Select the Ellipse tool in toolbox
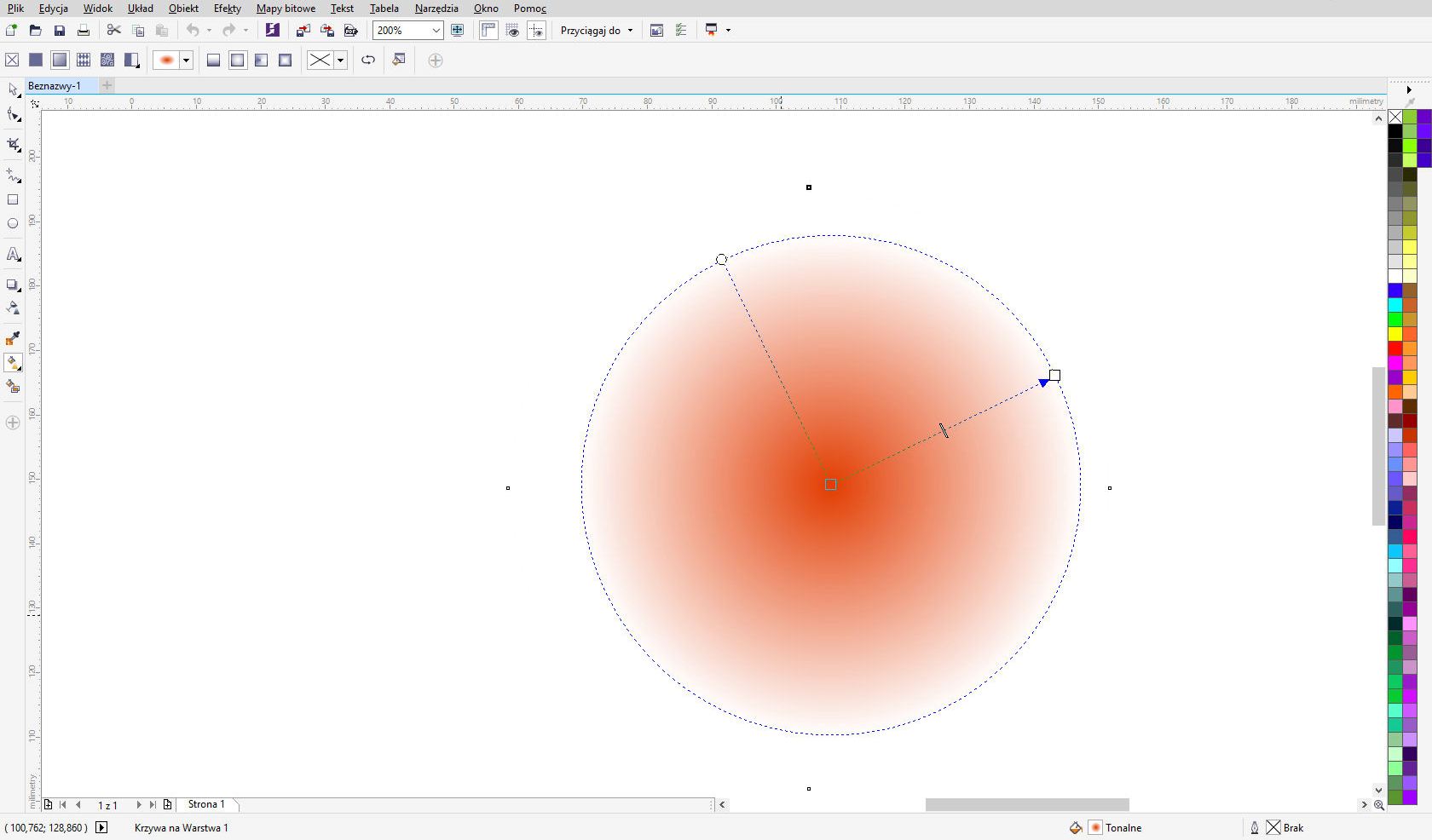 (13, 224)
